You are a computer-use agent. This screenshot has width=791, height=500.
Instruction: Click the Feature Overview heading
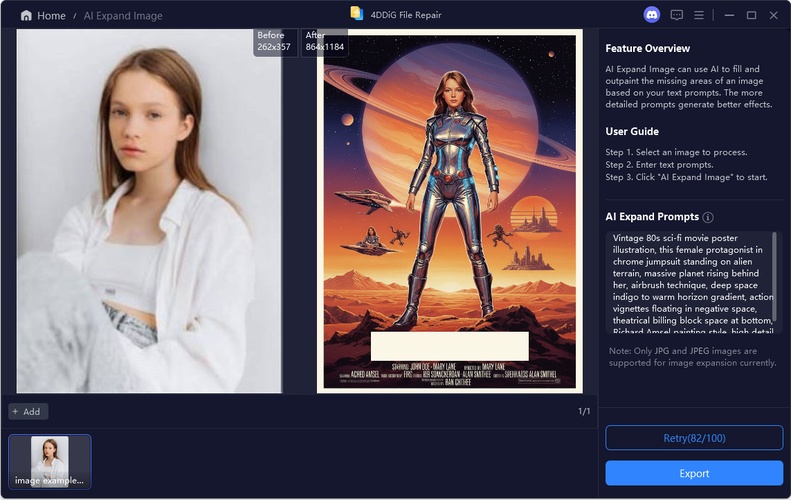(648, 48)
